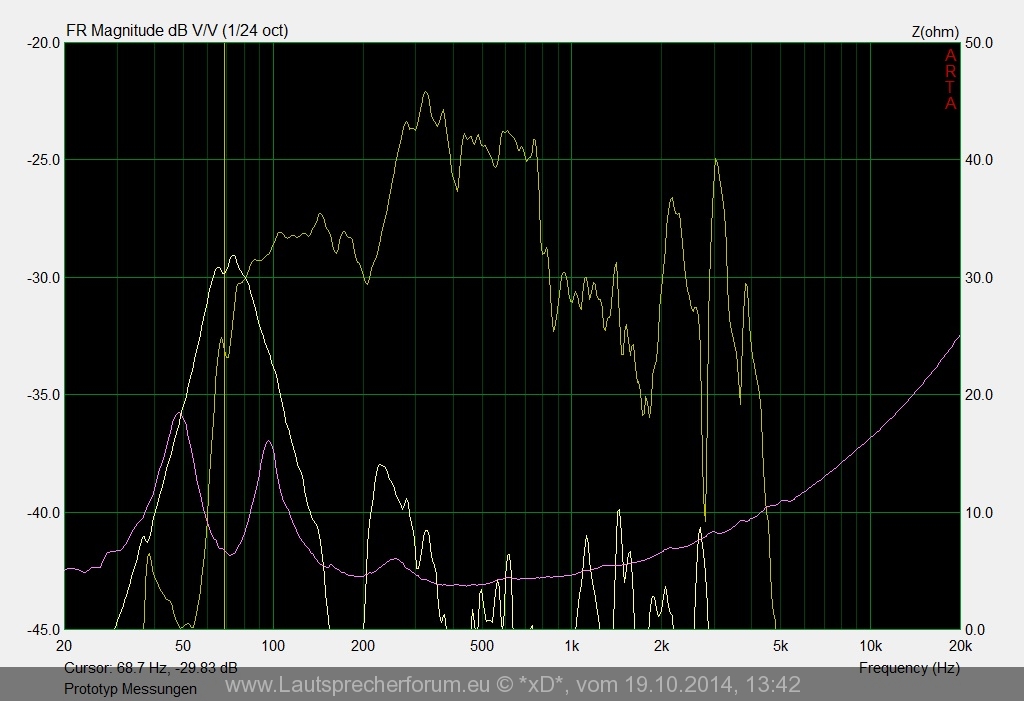Click the 'Cursor: 68.7 Hz, -29.83 dB' readout
The height and width of the screenshot is (701, 1024).
click(x=151, y=668)
